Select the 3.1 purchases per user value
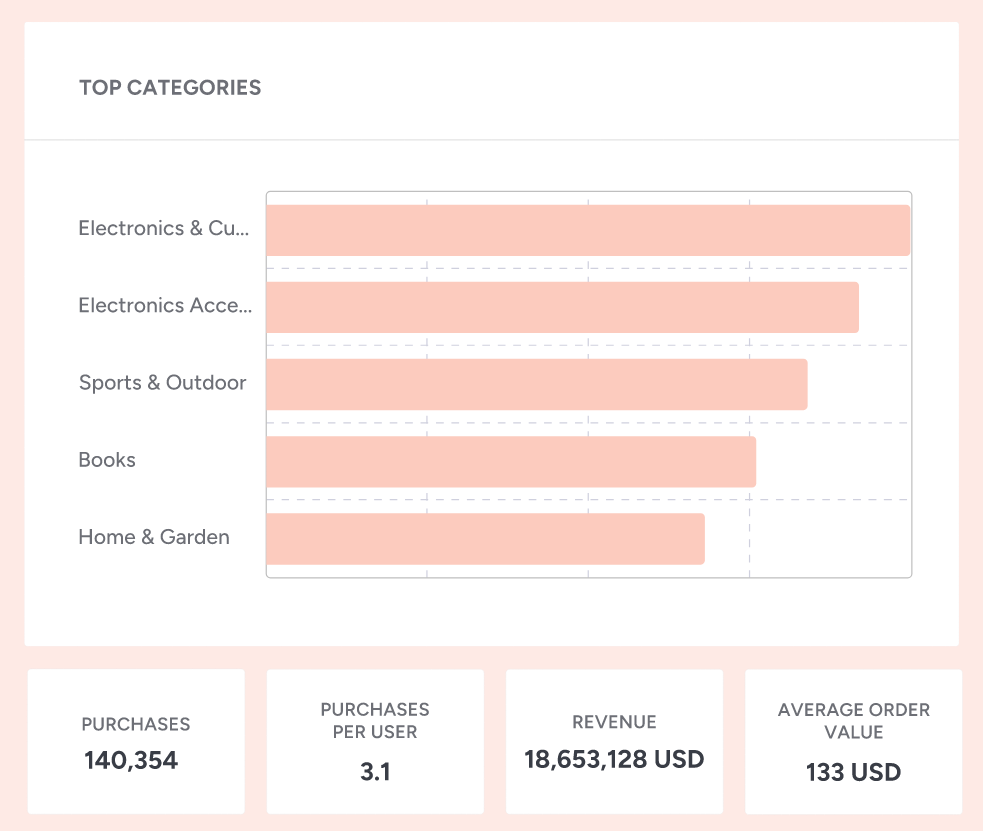The image size is (983, 831). point(375,772)
